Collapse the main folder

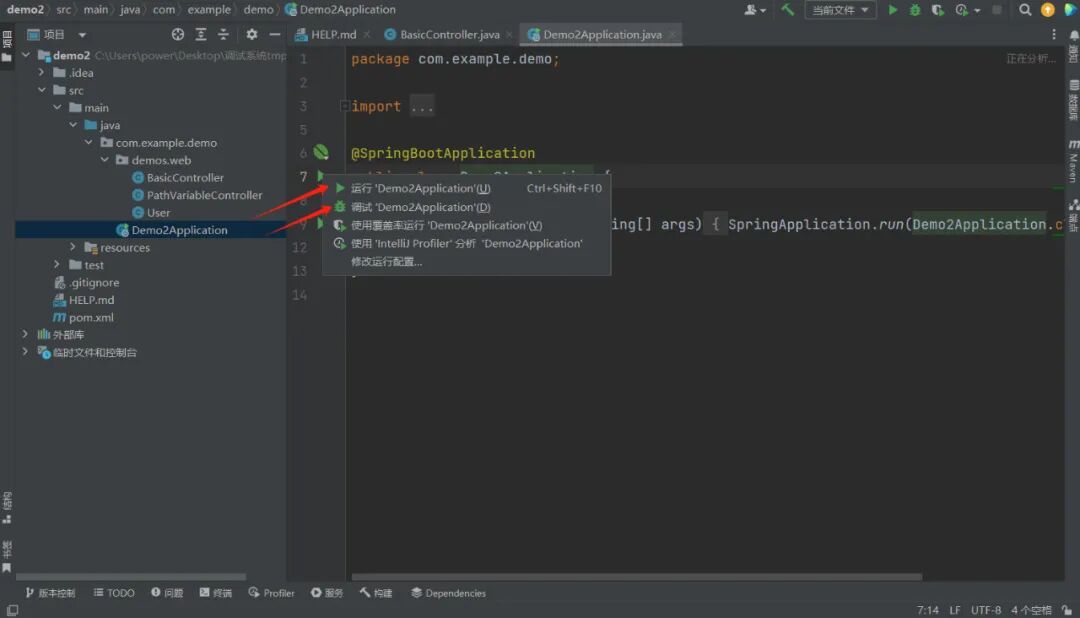point(57,107)
